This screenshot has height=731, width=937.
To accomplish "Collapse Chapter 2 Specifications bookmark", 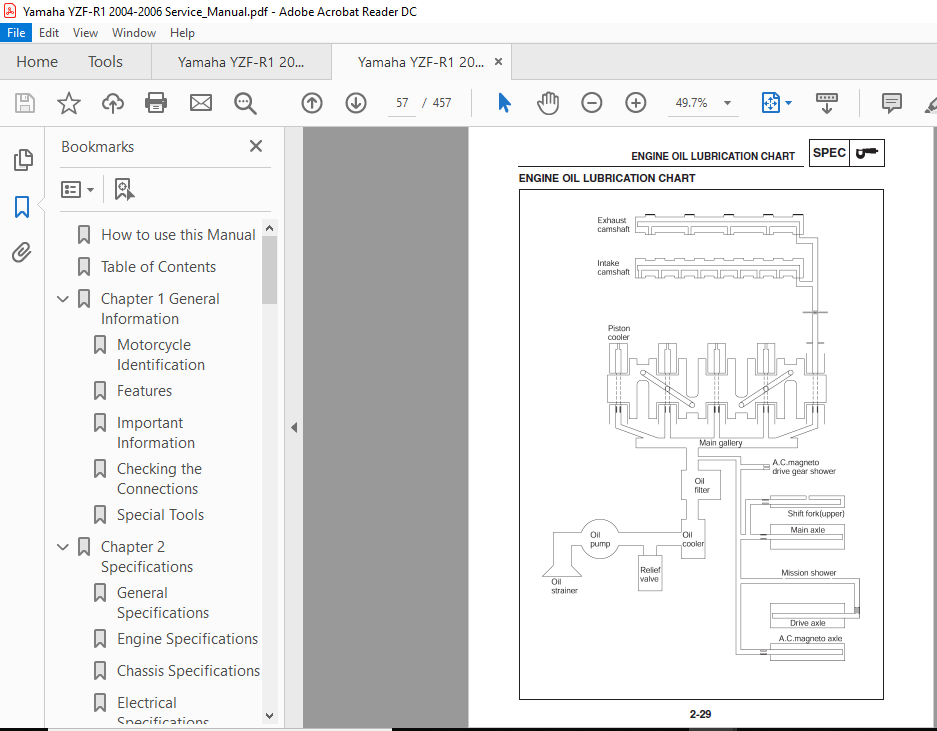I will (63, 547).
